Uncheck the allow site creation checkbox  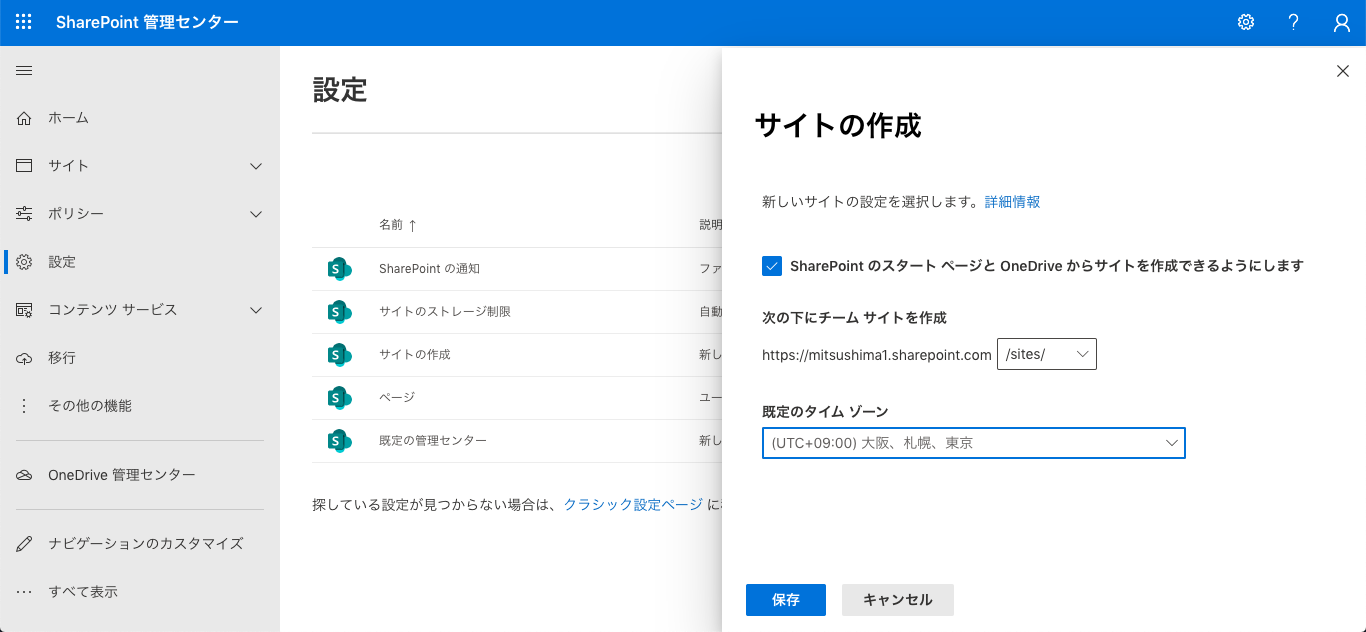click(x=771, y=266)
